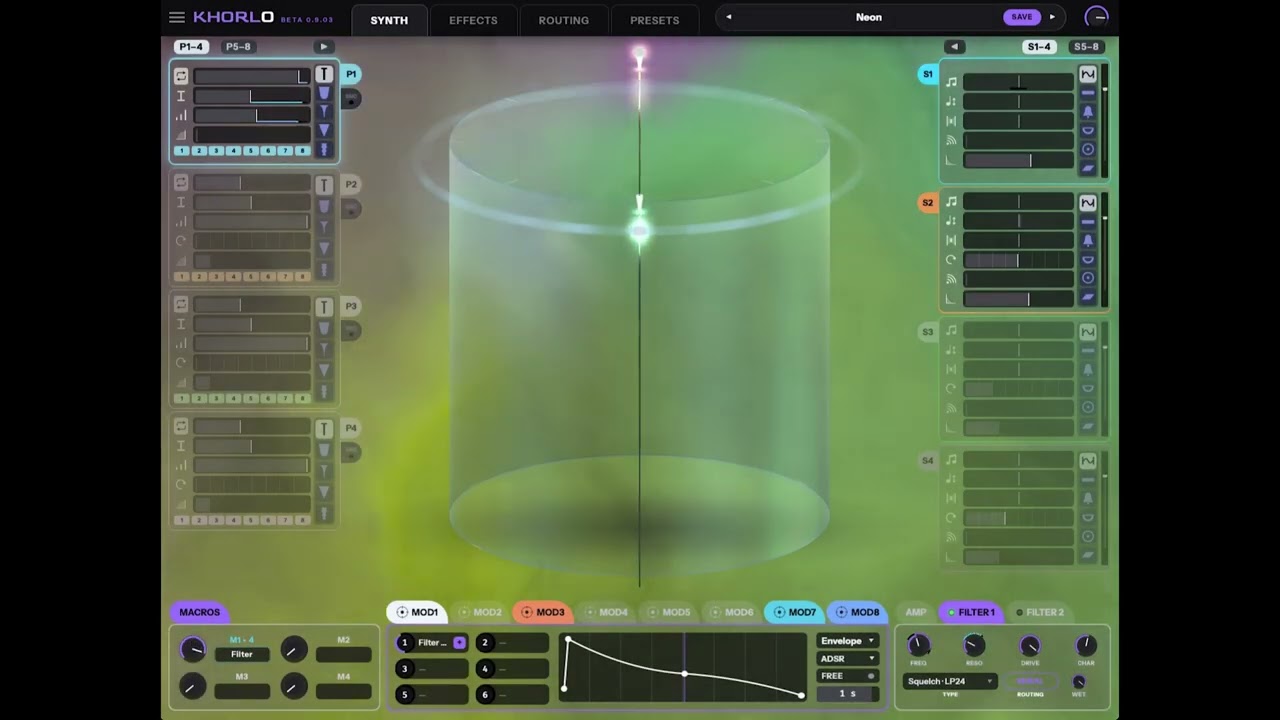
Task: Click the purple icon next to Filter in slot 1
Action: coord(459,643)
